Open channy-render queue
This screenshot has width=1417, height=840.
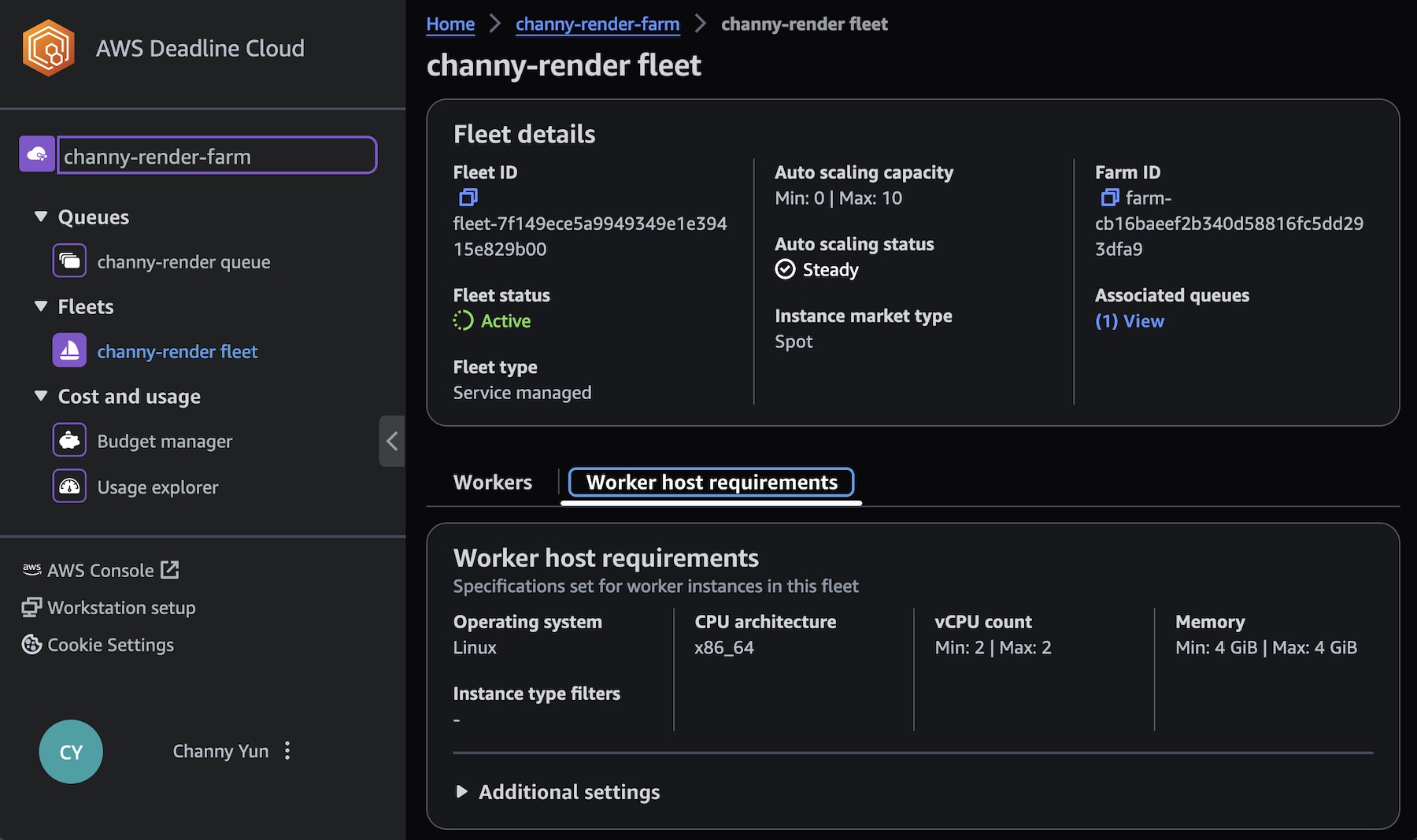point(183,261)
